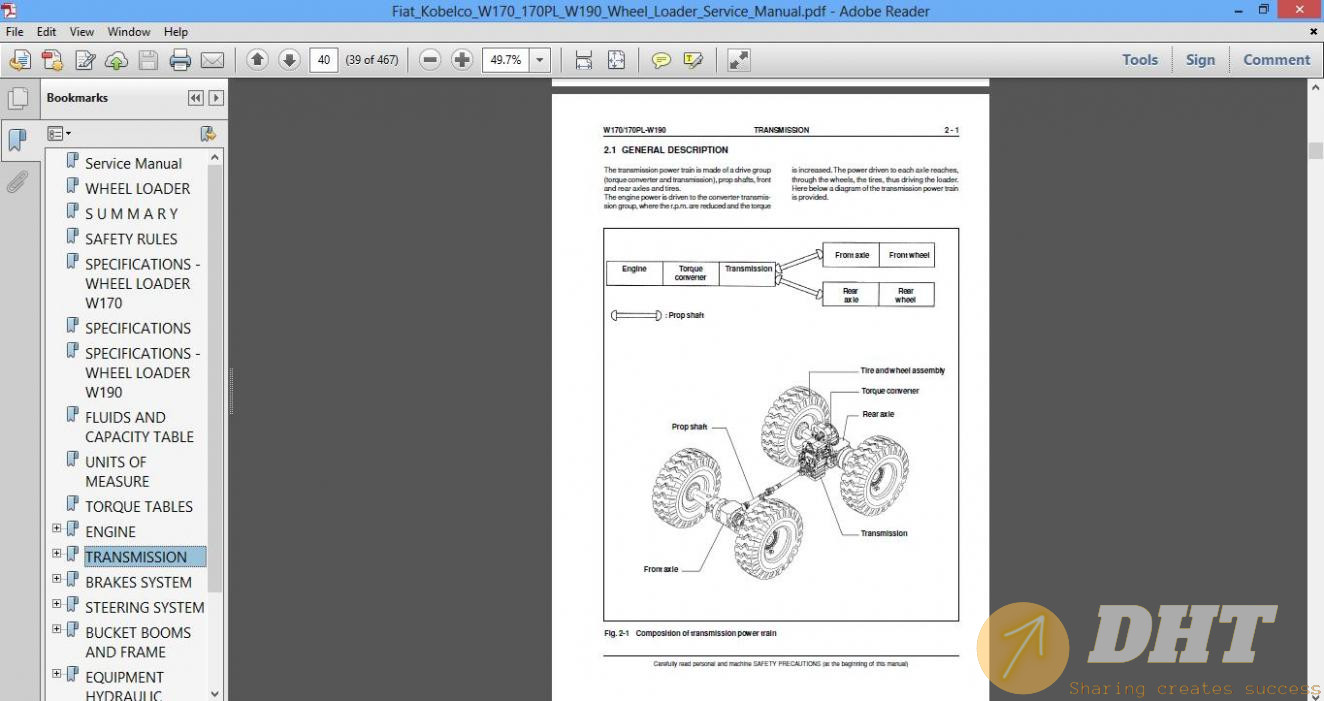The image size is (1324, 701).
Task: Select the ENGINE bookmark label
Action: click(x=110, y=532)
